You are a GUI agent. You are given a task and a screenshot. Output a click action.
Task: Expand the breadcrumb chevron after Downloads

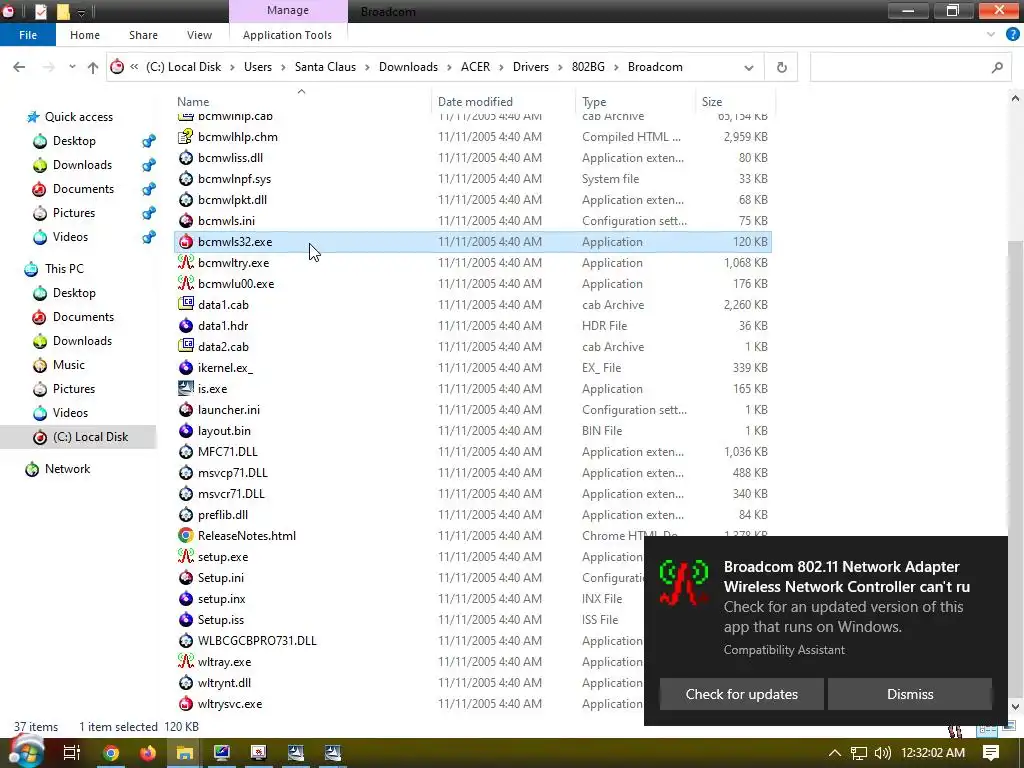(450, 67)
